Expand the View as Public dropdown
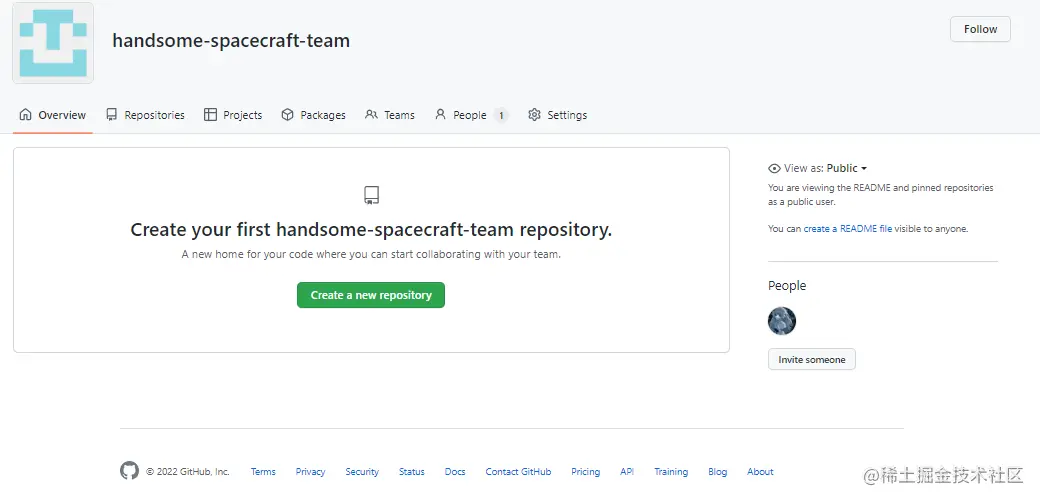This screenshot has width=1040, height=502. (846, 168)
